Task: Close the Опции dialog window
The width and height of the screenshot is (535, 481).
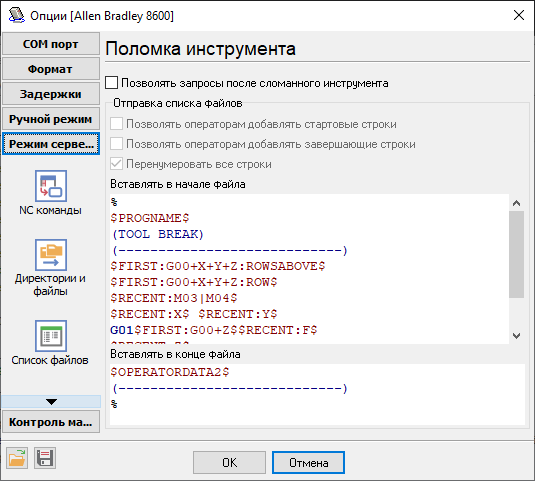Action: click(x=519, y=15)
